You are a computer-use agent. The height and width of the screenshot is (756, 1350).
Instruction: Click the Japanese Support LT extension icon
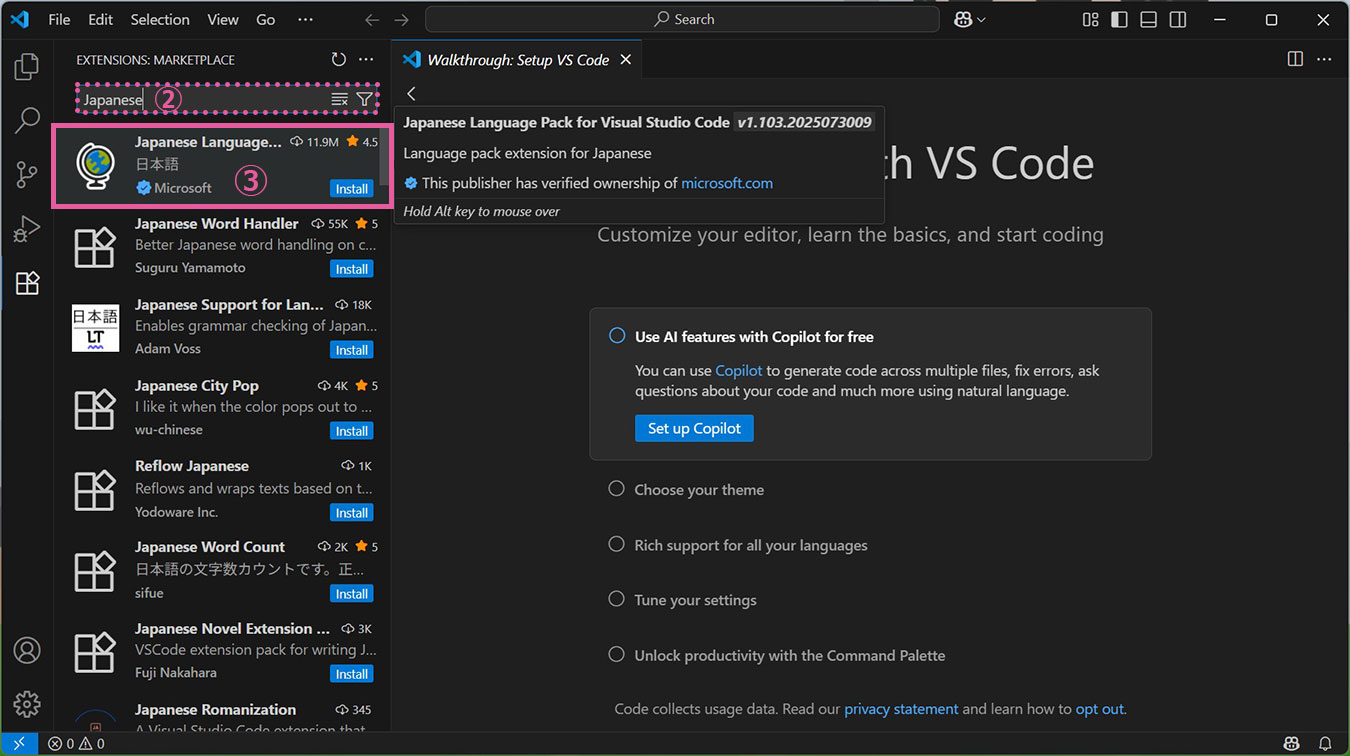click(95, 328)
